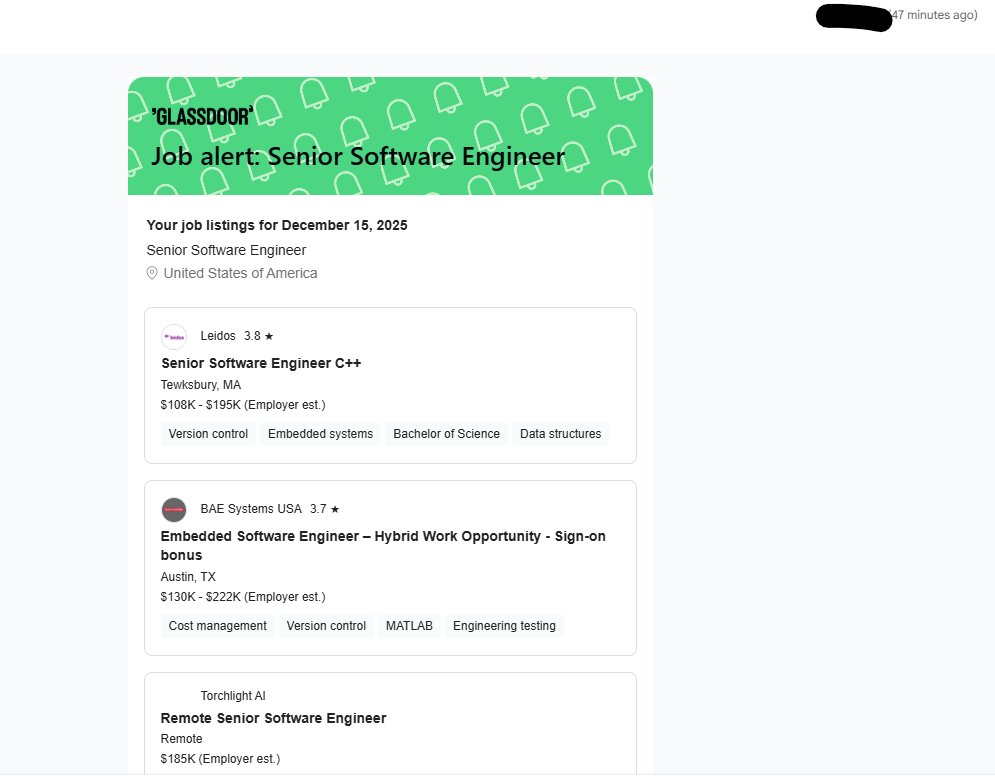This screenshot has height=782, width=995.
Task: Click the BAE Systems USA logo
Action: click(174, 509)
